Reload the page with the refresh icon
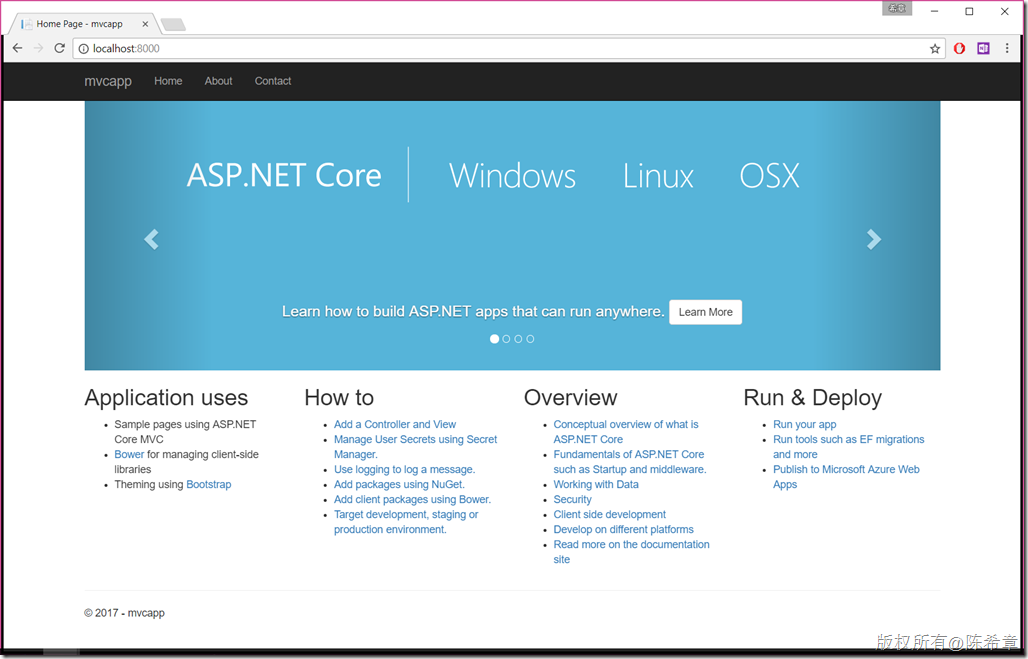The height and width of the screenshot is (659, 1028). pos(59,48)
